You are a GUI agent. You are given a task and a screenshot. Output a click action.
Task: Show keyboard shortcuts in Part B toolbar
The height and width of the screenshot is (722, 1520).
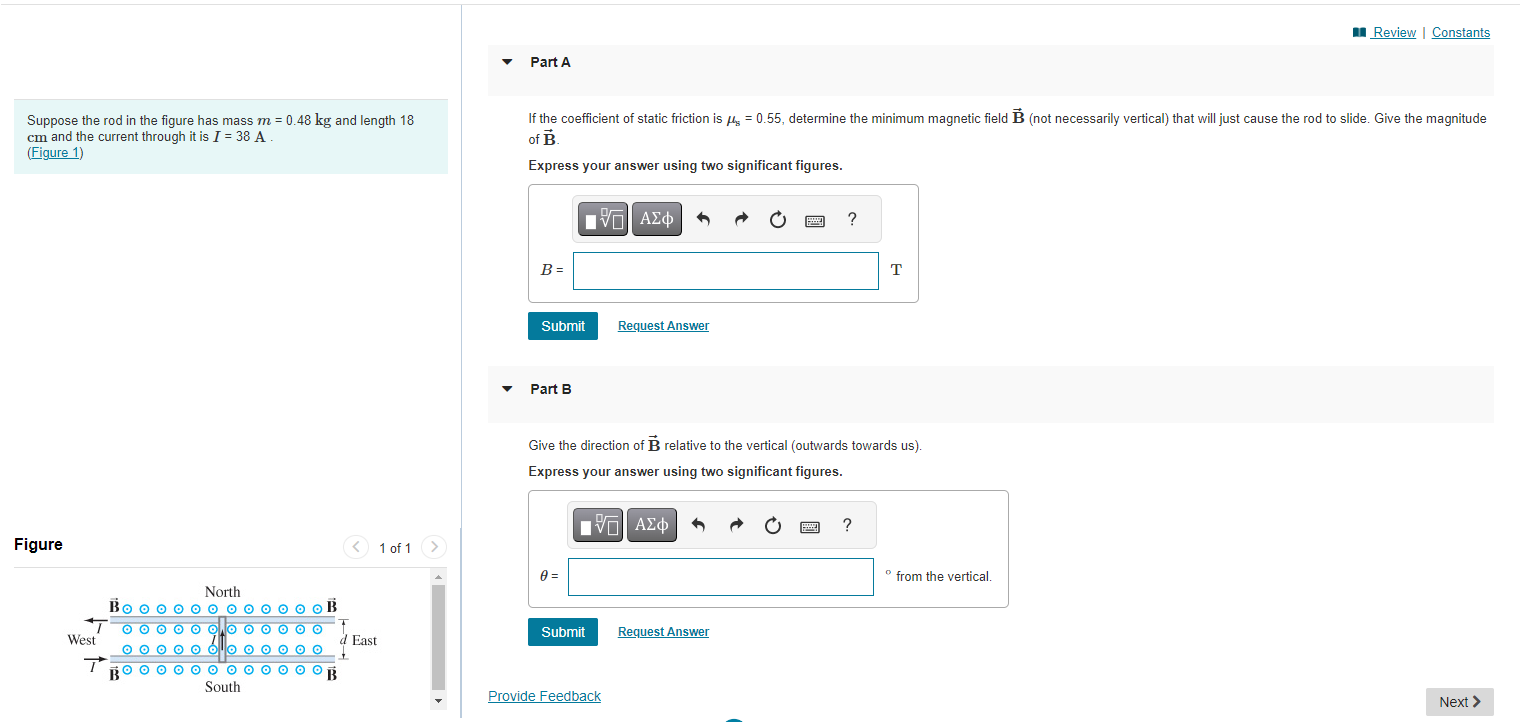click(810, 526)
